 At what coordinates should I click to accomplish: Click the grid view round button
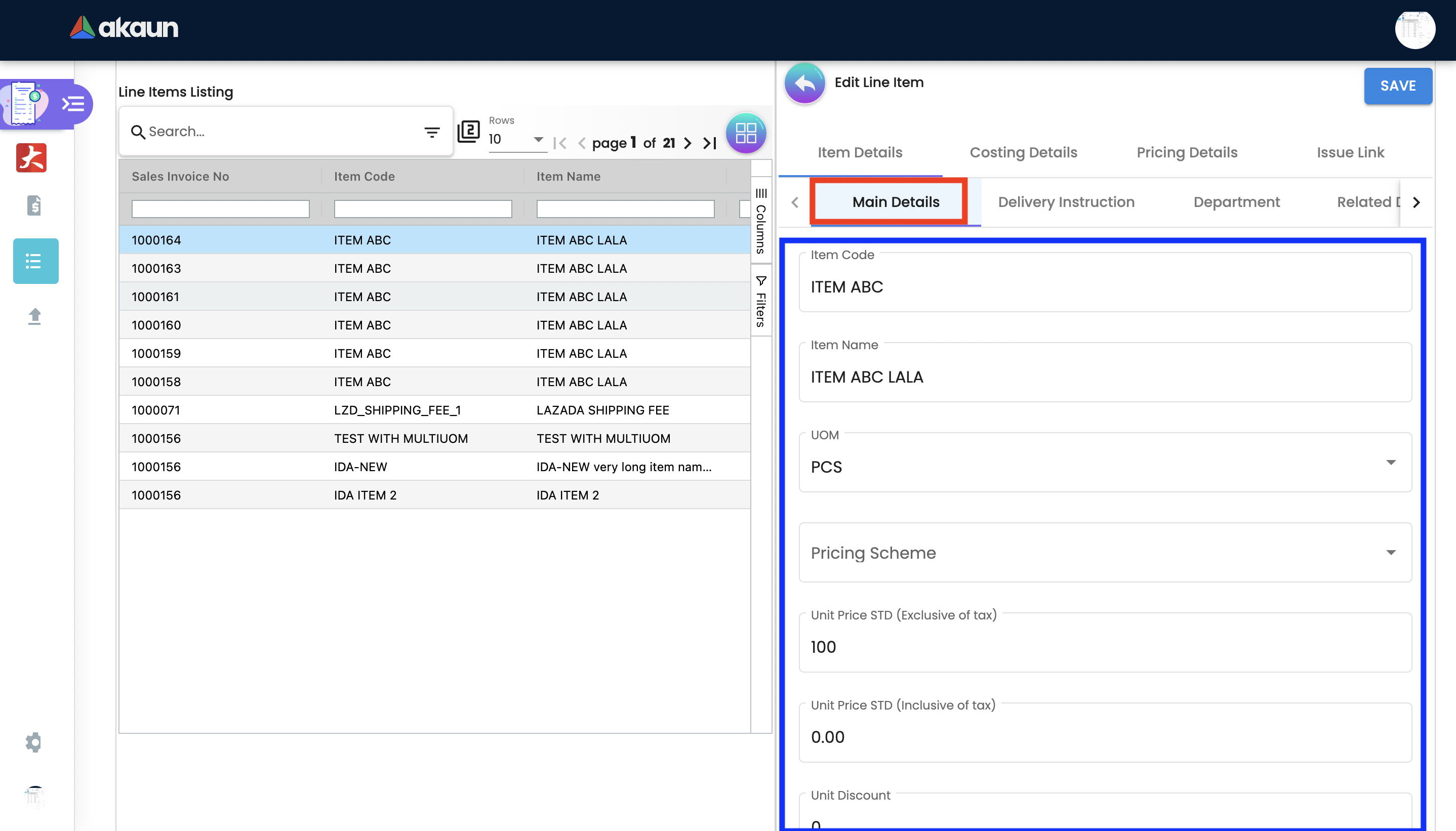click(745, 133)
